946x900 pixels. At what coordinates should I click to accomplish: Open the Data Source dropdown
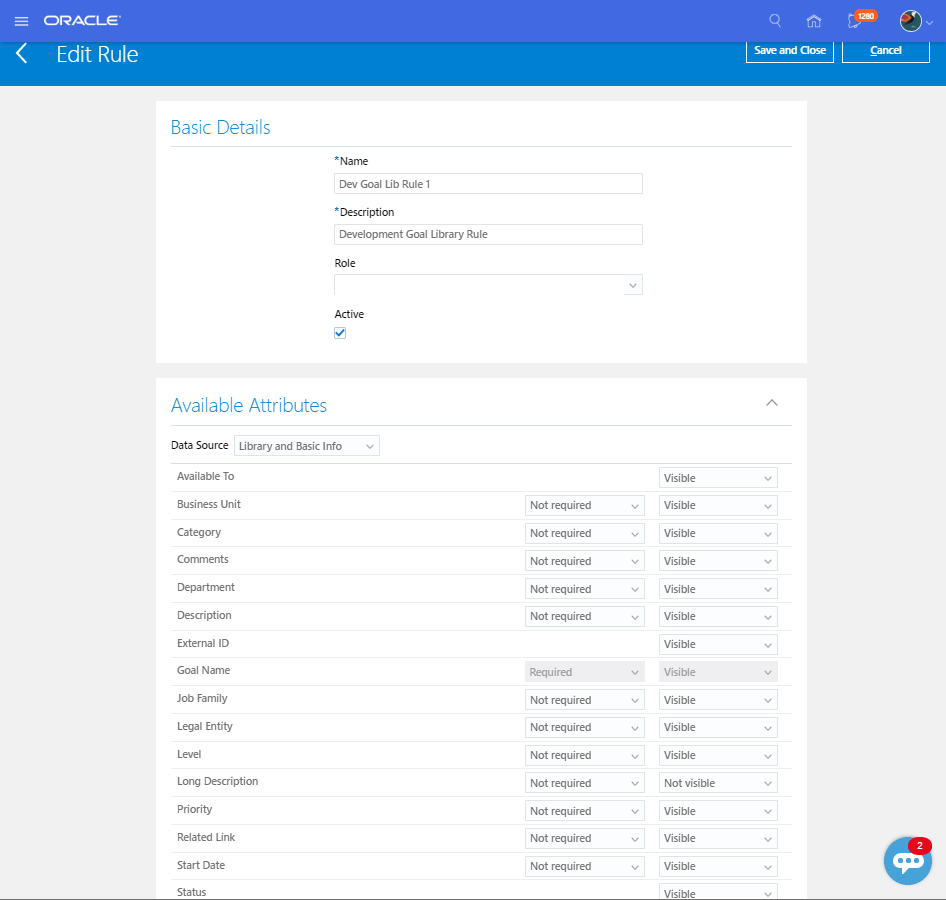tap(306, 445)
